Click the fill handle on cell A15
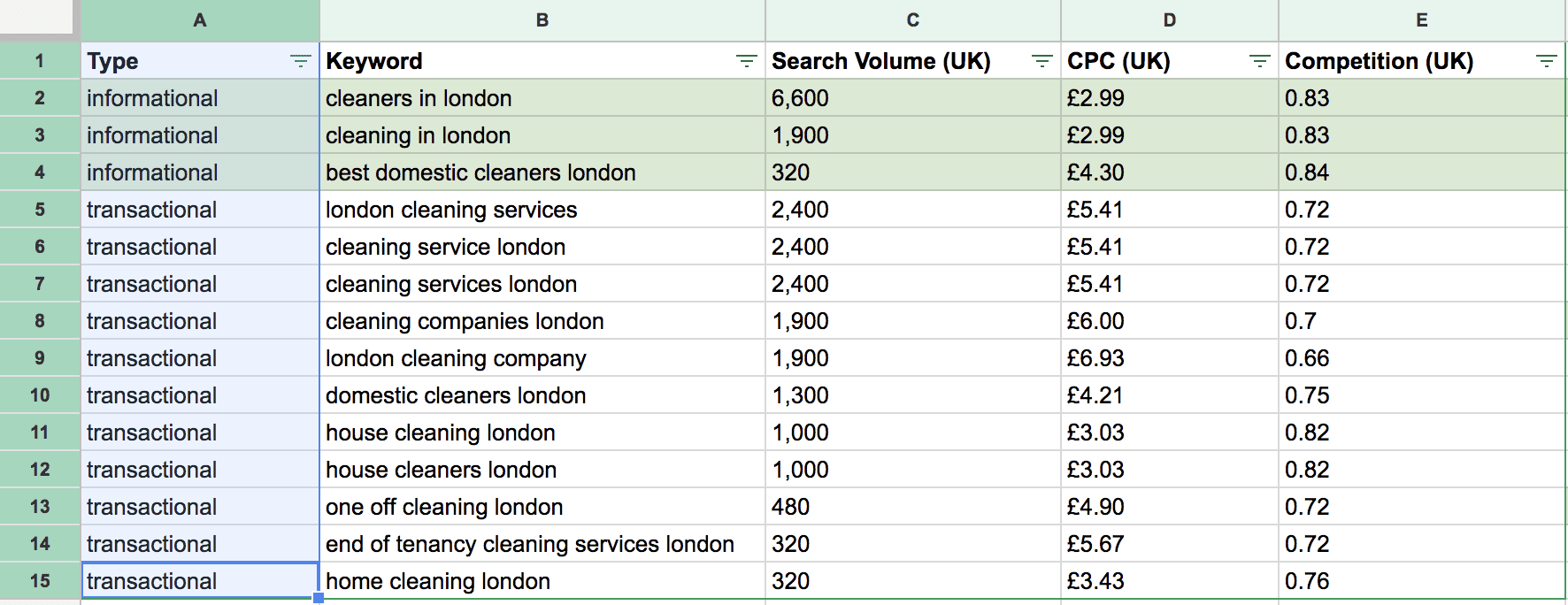The height and width of the screenshot is (605, 1568). [319, 598]
